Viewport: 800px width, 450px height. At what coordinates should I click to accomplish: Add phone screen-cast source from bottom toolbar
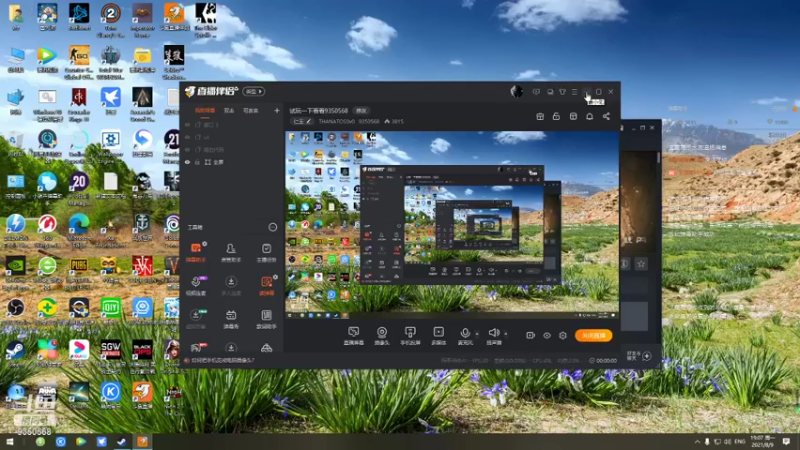coord(410,336)
